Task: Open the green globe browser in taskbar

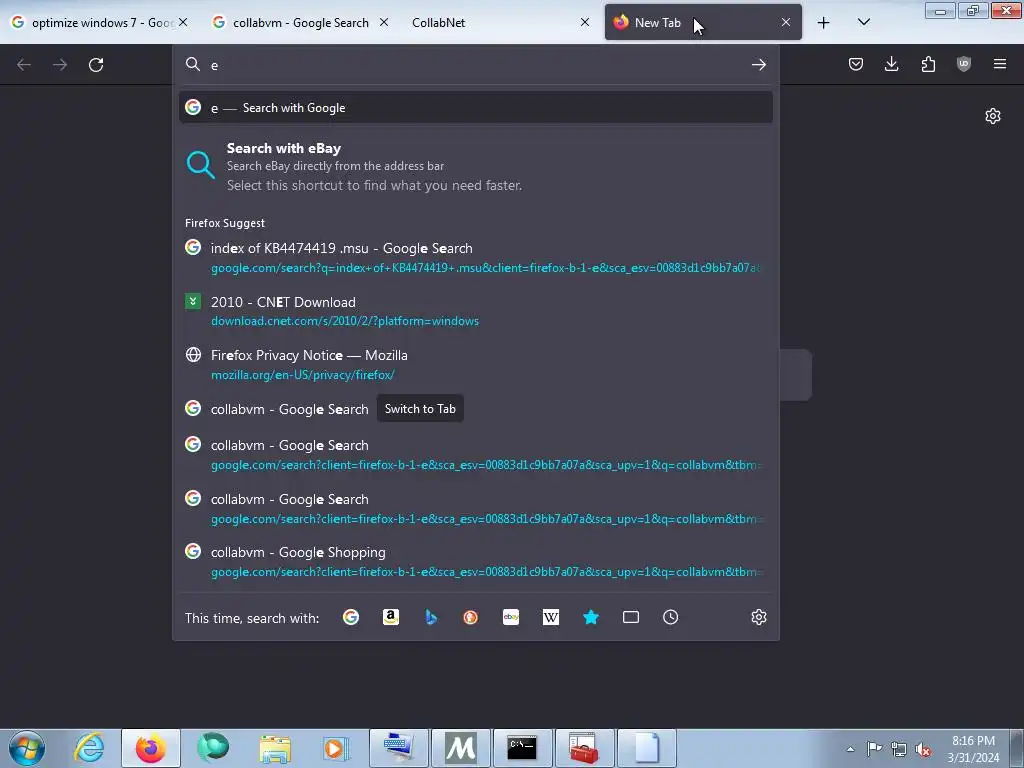Action: point(213,748)
